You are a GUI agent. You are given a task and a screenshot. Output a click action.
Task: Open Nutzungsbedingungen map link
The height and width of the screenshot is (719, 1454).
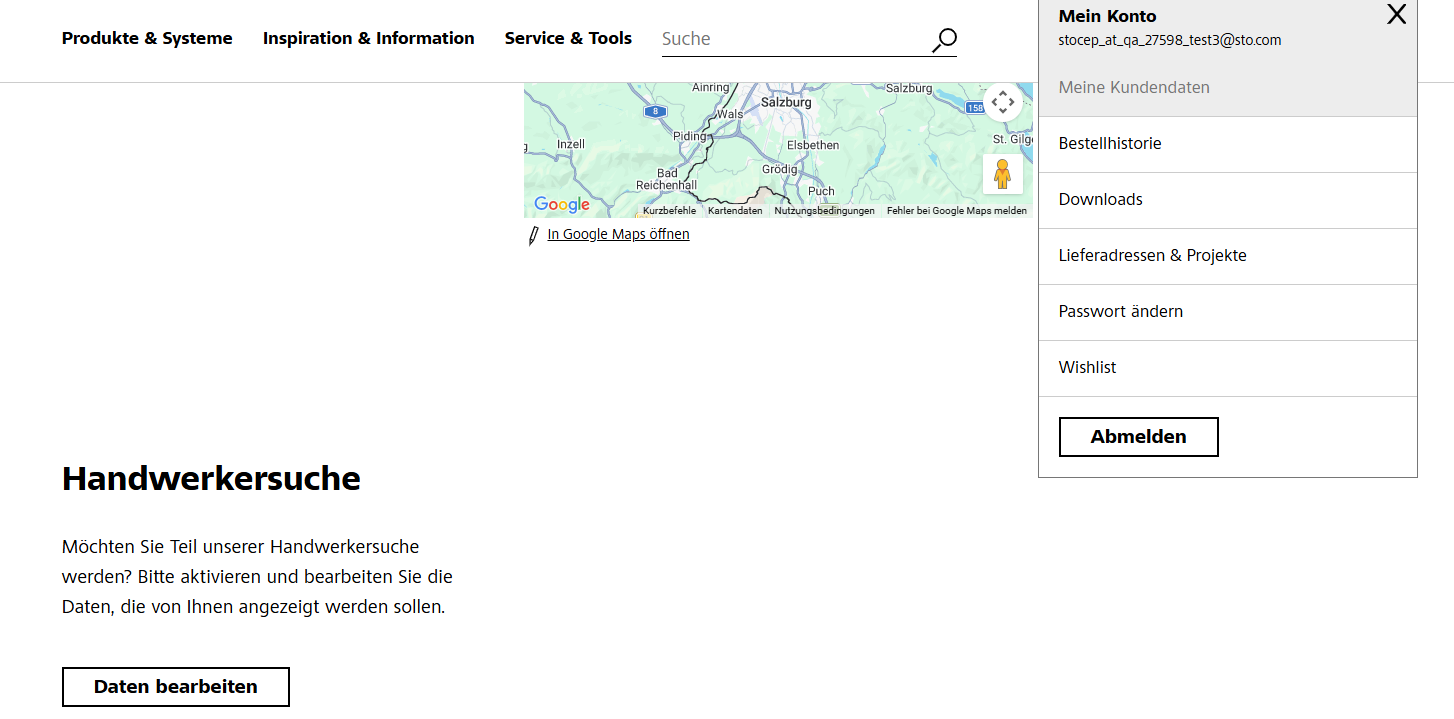coord(824,211)
